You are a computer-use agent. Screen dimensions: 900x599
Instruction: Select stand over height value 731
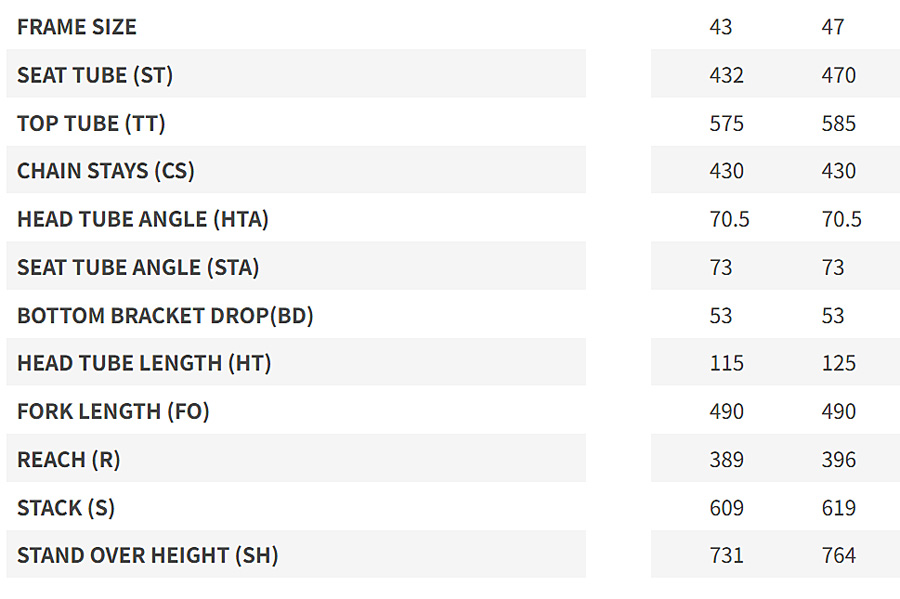[726, 555]
